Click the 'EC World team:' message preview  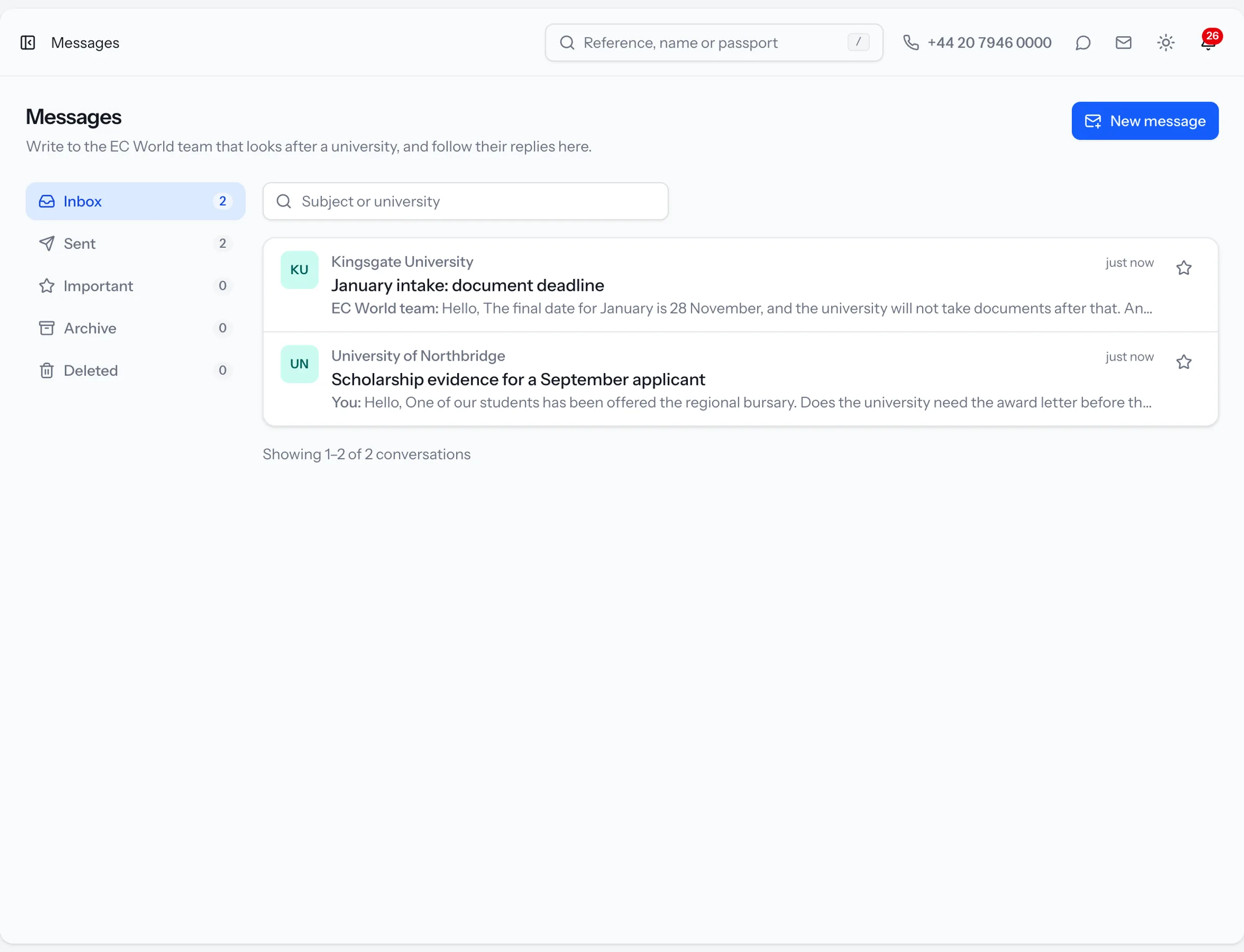[741, 308]
